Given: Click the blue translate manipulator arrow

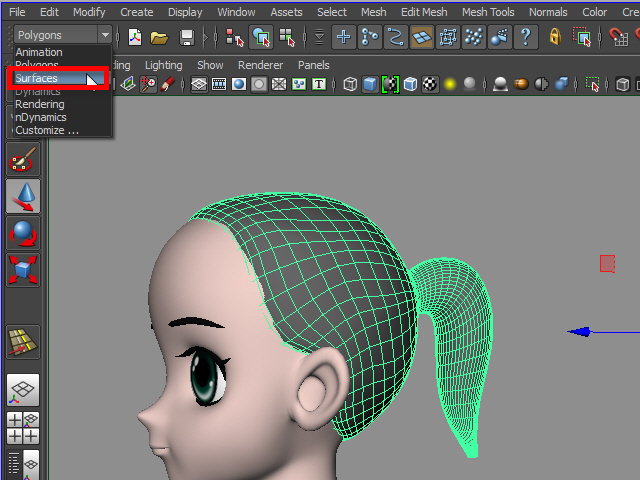Looking at the screenshot, I should click(x=580, y=332).
